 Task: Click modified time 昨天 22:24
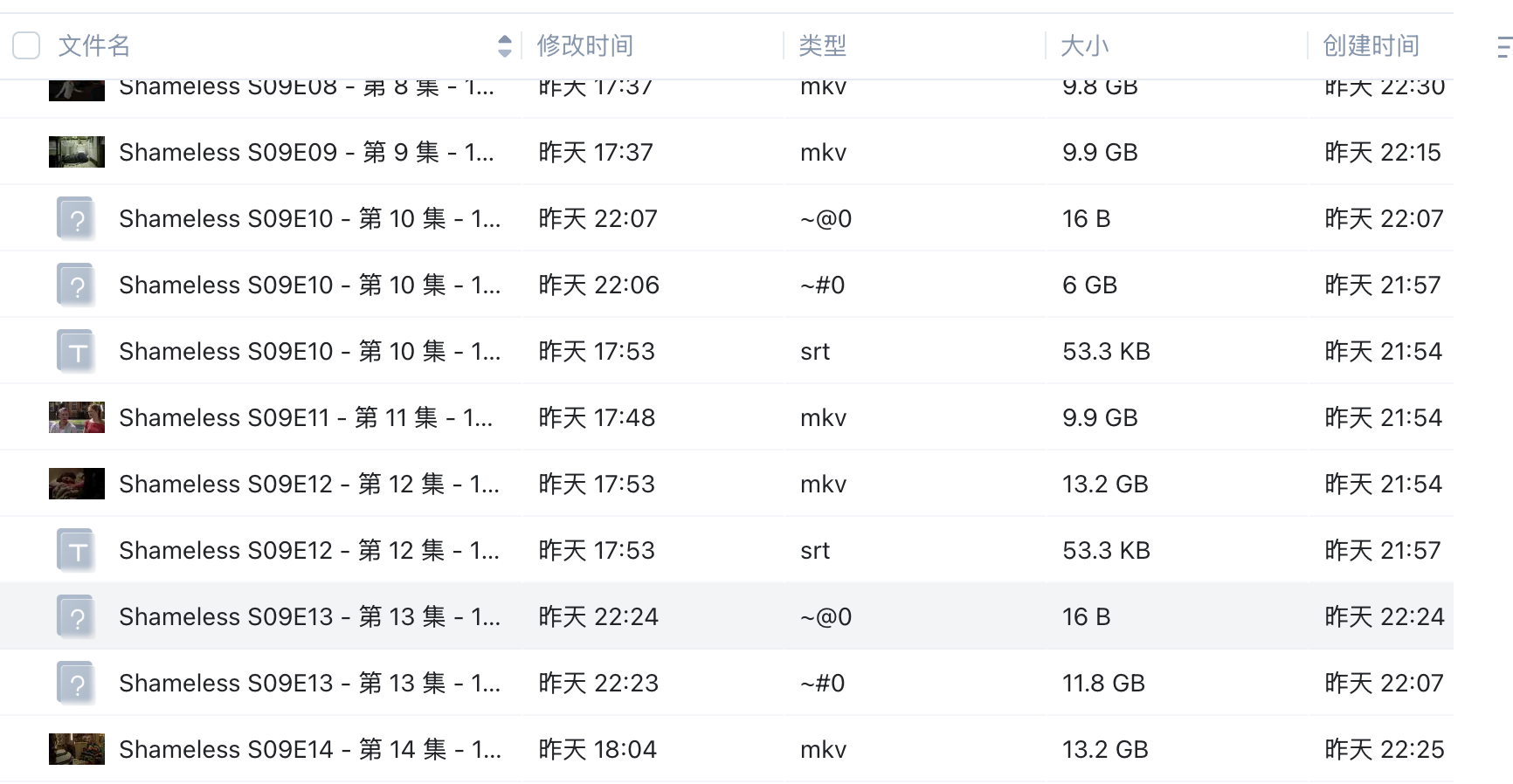[x=598, y=616]
